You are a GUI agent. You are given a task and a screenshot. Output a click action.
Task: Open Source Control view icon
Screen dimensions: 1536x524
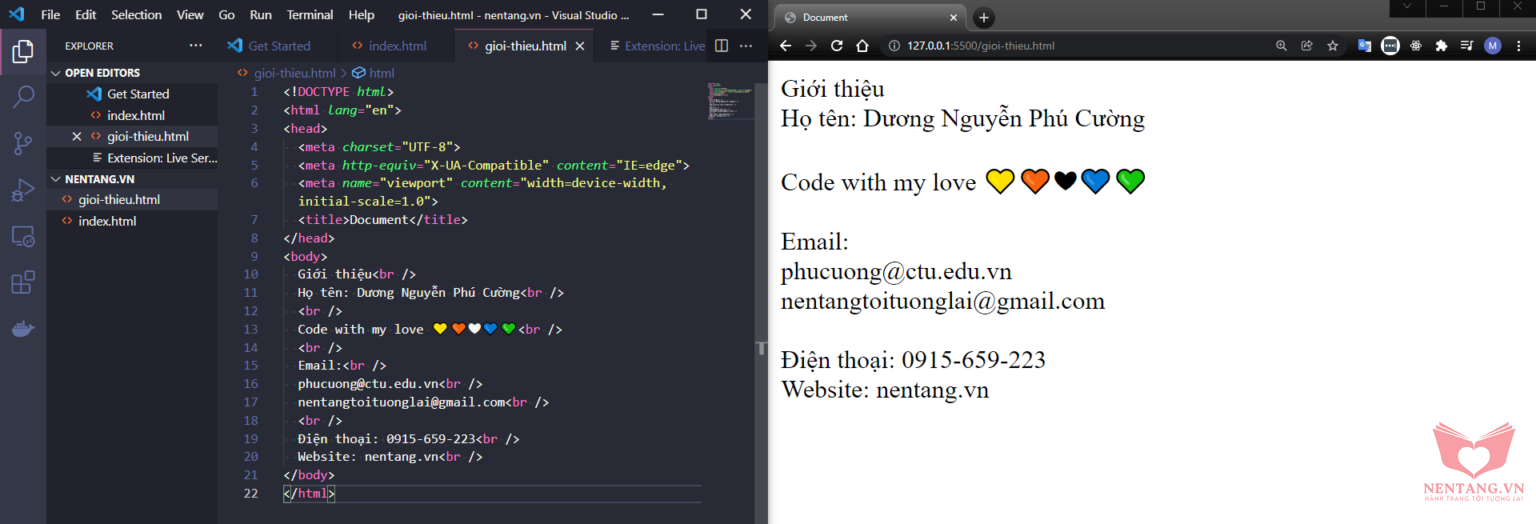coord(23,143)
